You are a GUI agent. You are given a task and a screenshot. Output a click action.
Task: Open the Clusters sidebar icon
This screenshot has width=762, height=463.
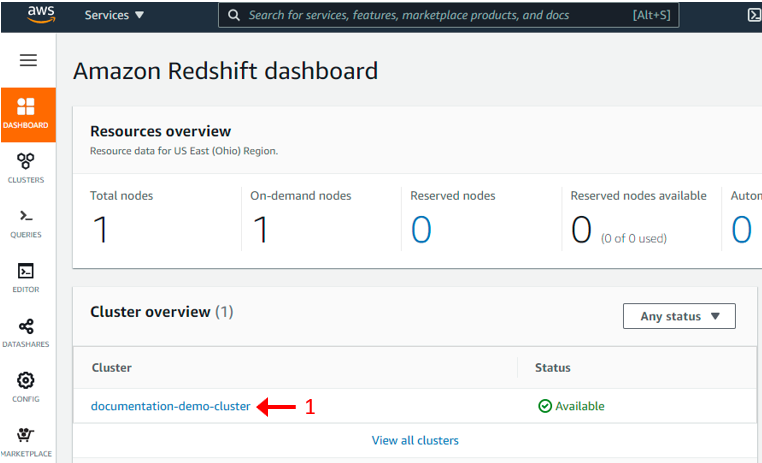coord(26,167)
